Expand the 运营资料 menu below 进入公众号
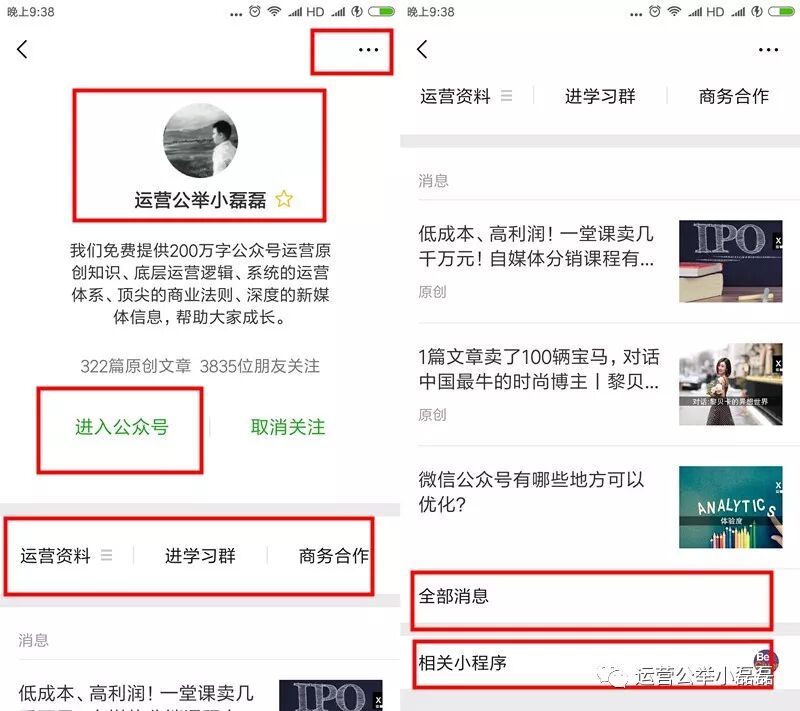Image resolution: width=800 pixels, height=711 pixels. (x=66, y=556)
